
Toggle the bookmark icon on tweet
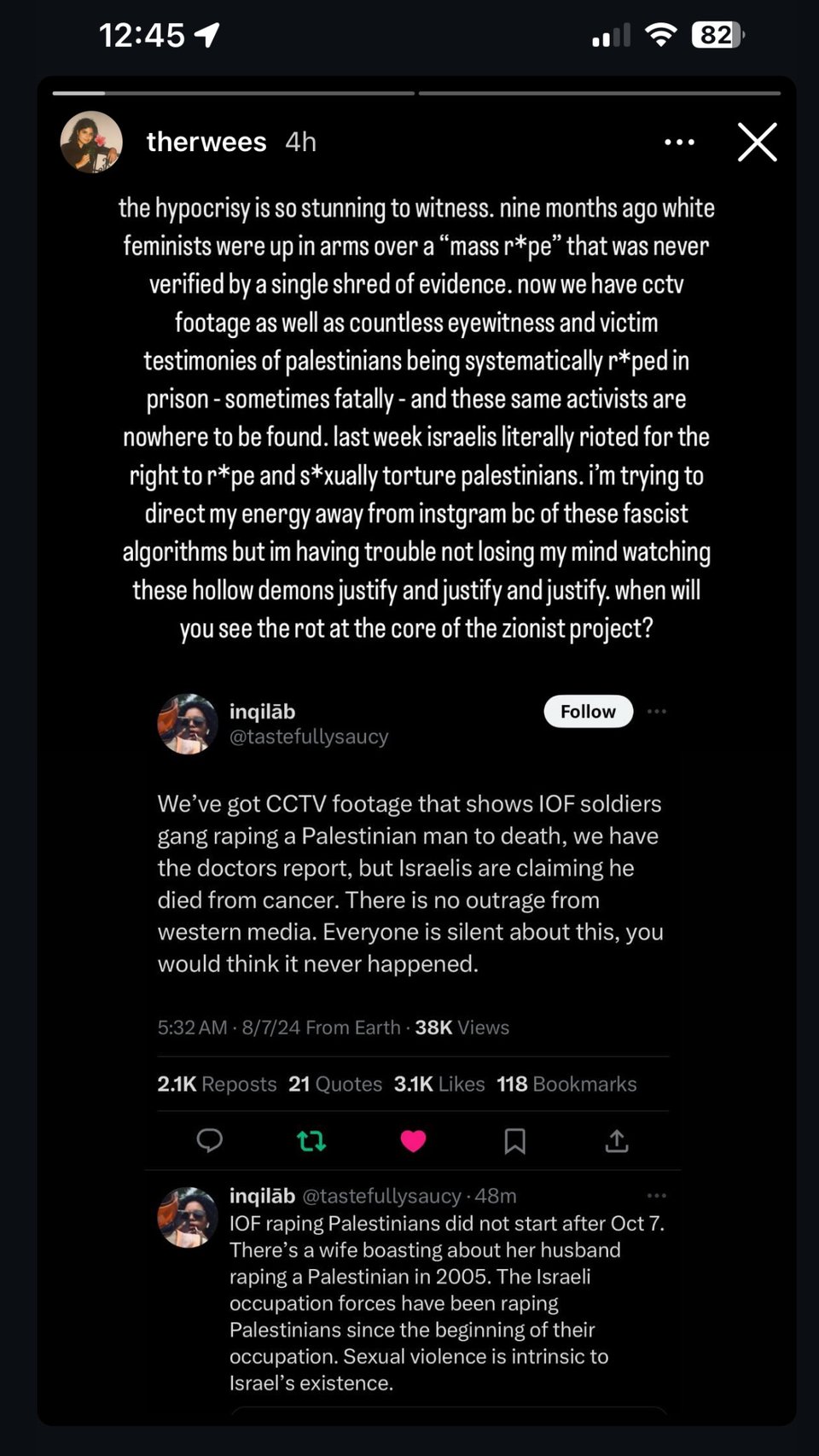click(514, 1141)
